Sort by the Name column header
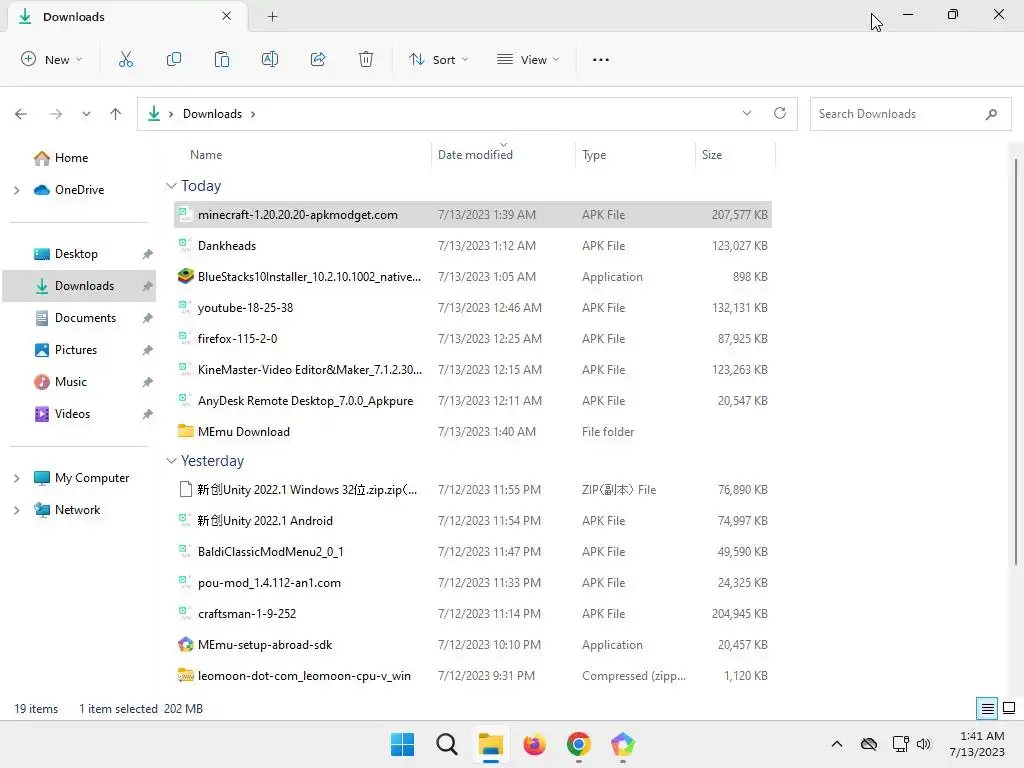The width and height of the screenshot is (1024, 768). (206, 155)
